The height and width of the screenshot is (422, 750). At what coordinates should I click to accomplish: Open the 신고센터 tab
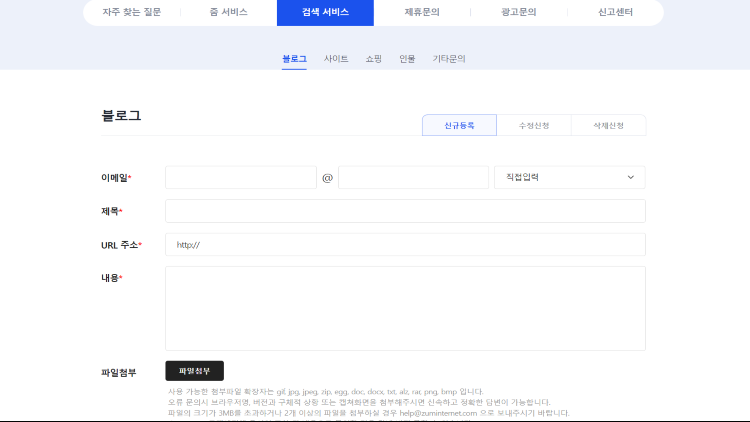point(616,12)
